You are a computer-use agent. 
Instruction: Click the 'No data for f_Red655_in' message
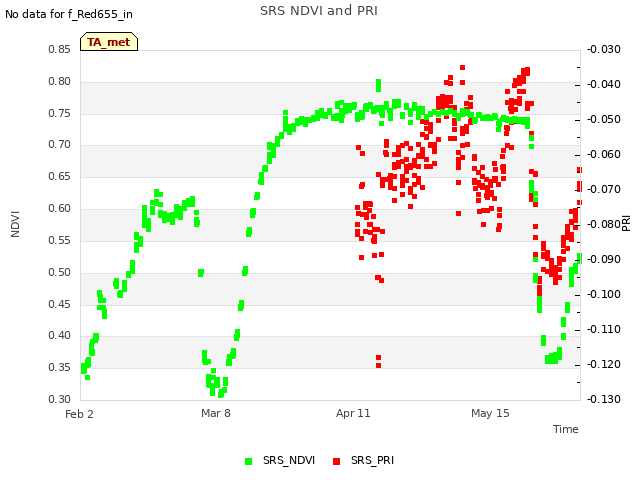(69, 14)
